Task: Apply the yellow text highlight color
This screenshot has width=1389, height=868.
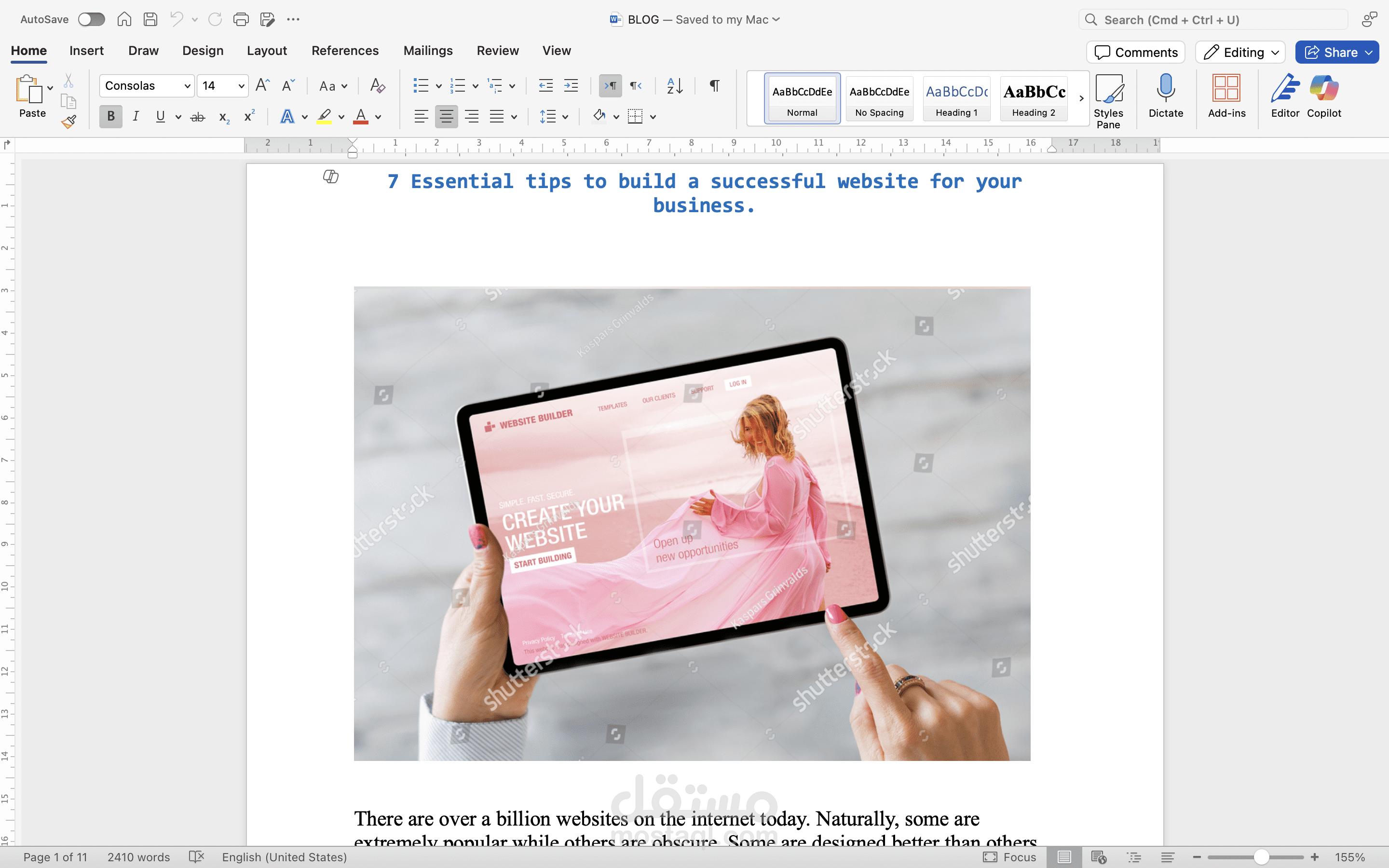Action: pyautogui.click(x=324, y=117)
